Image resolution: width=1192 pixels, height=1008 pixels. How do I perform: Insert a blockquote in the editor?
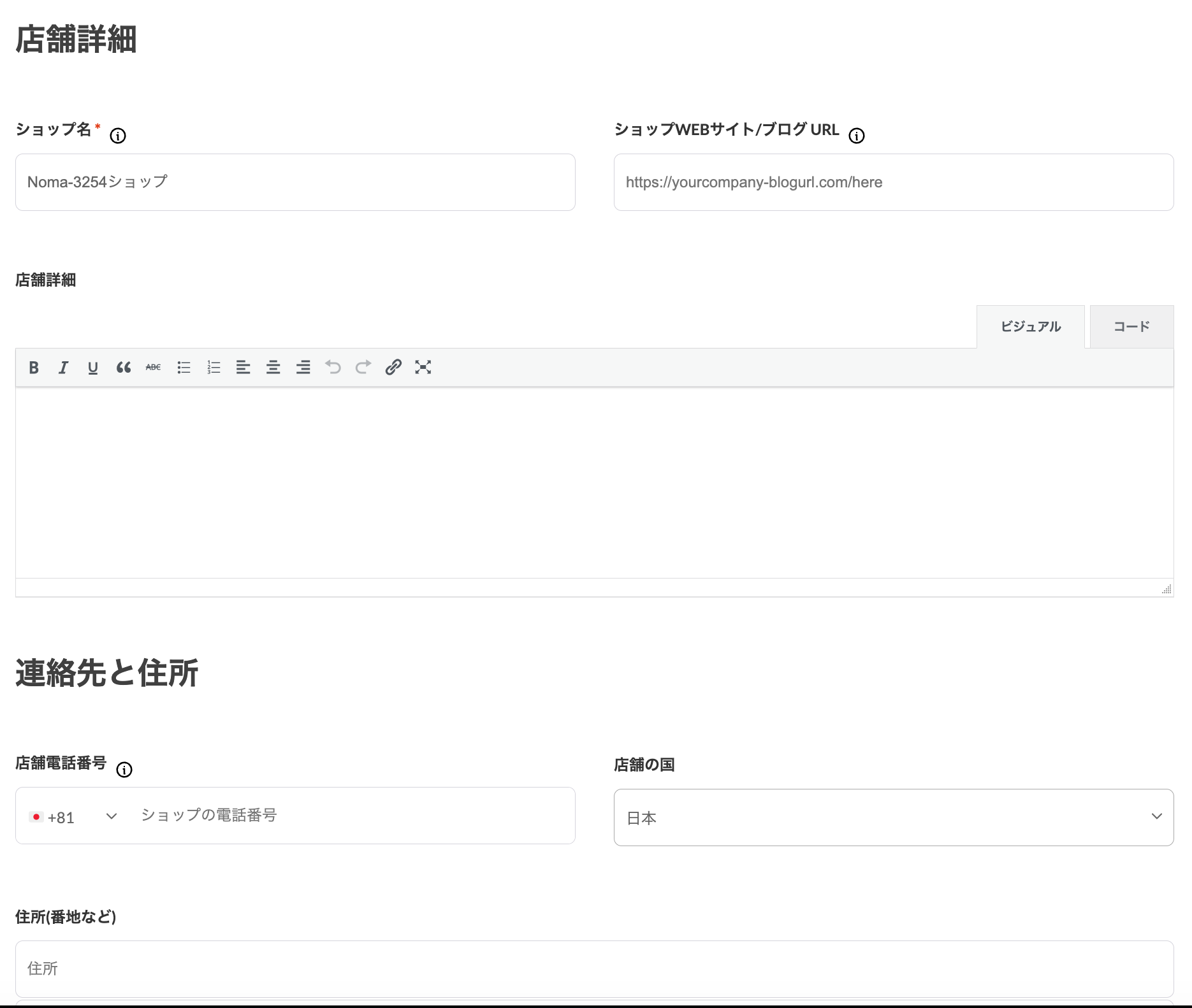pyautogui.click(x=123, y=368)
